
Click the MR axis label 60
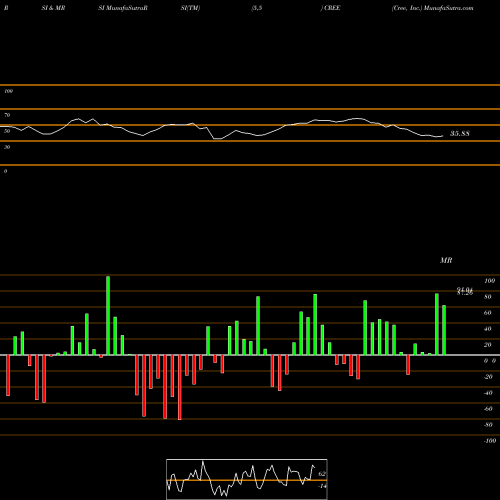(488, 313)
